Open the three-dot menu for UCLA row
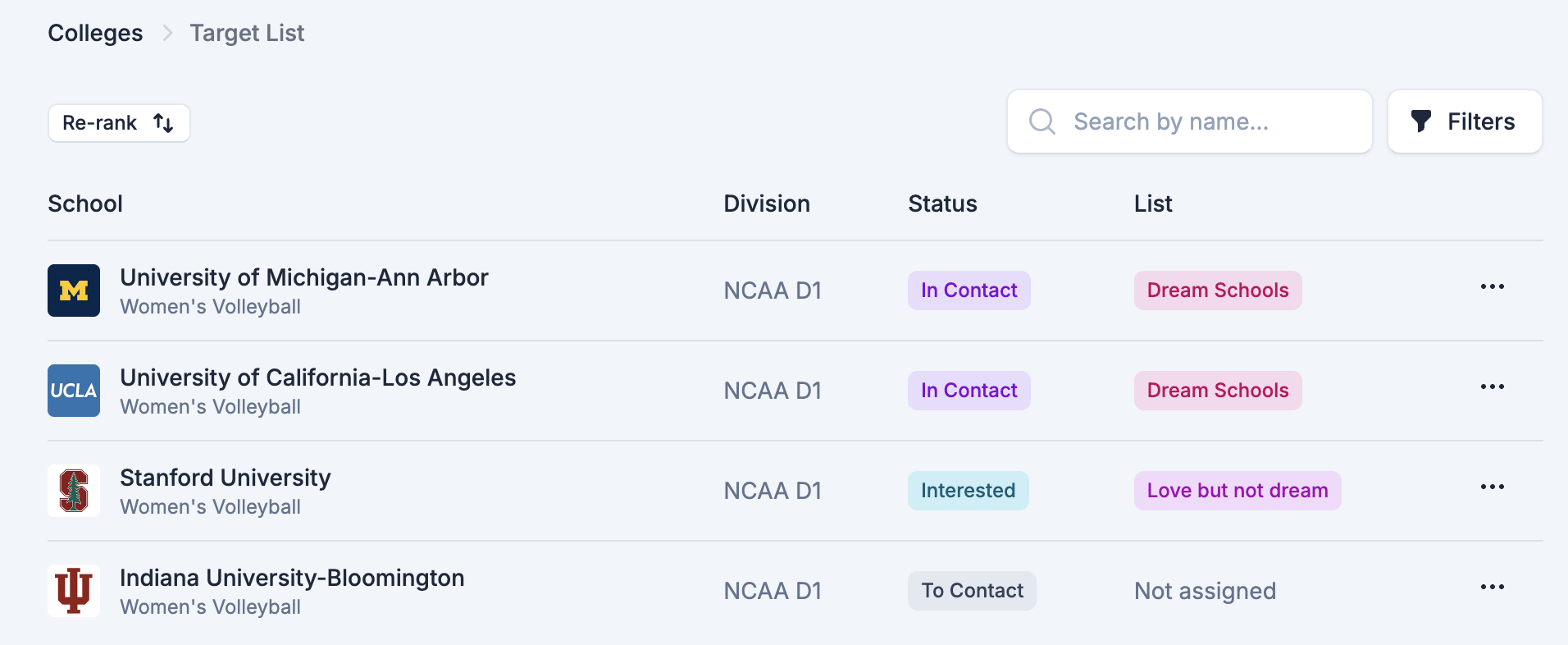Image resolution: width=1568 pixels, height=645 pixels. click(1493, 387)
